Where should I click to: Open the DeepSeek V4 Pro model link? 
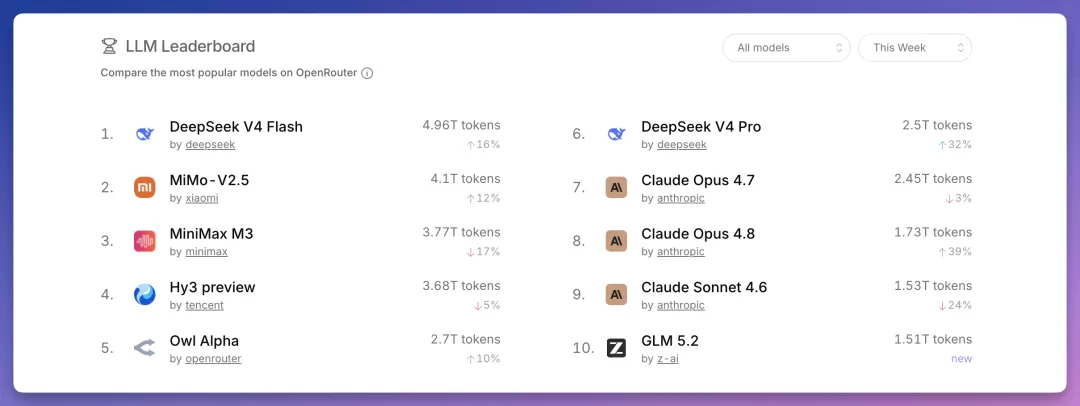point(701,127)
